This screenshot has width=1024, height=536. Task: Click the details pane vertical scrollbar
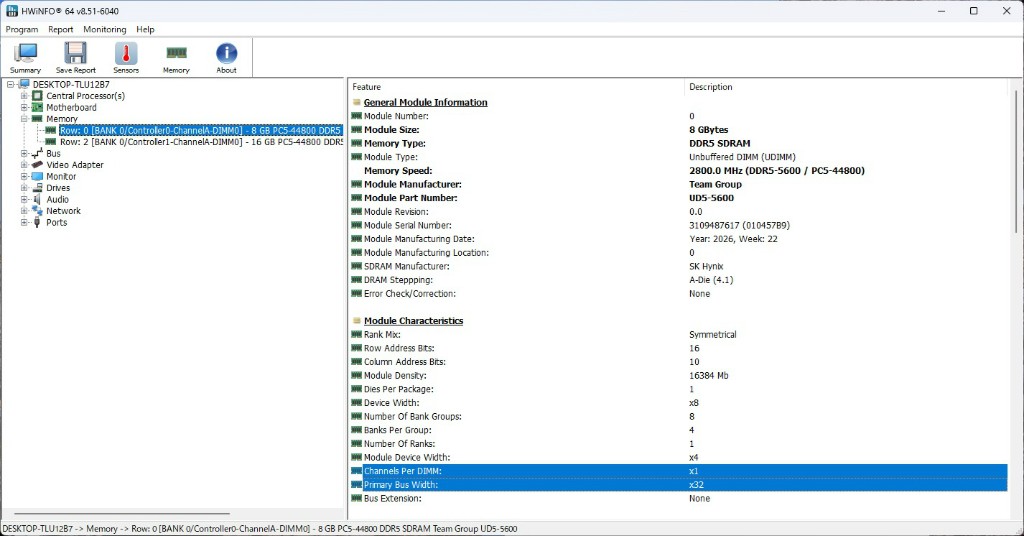(1016, 161)
